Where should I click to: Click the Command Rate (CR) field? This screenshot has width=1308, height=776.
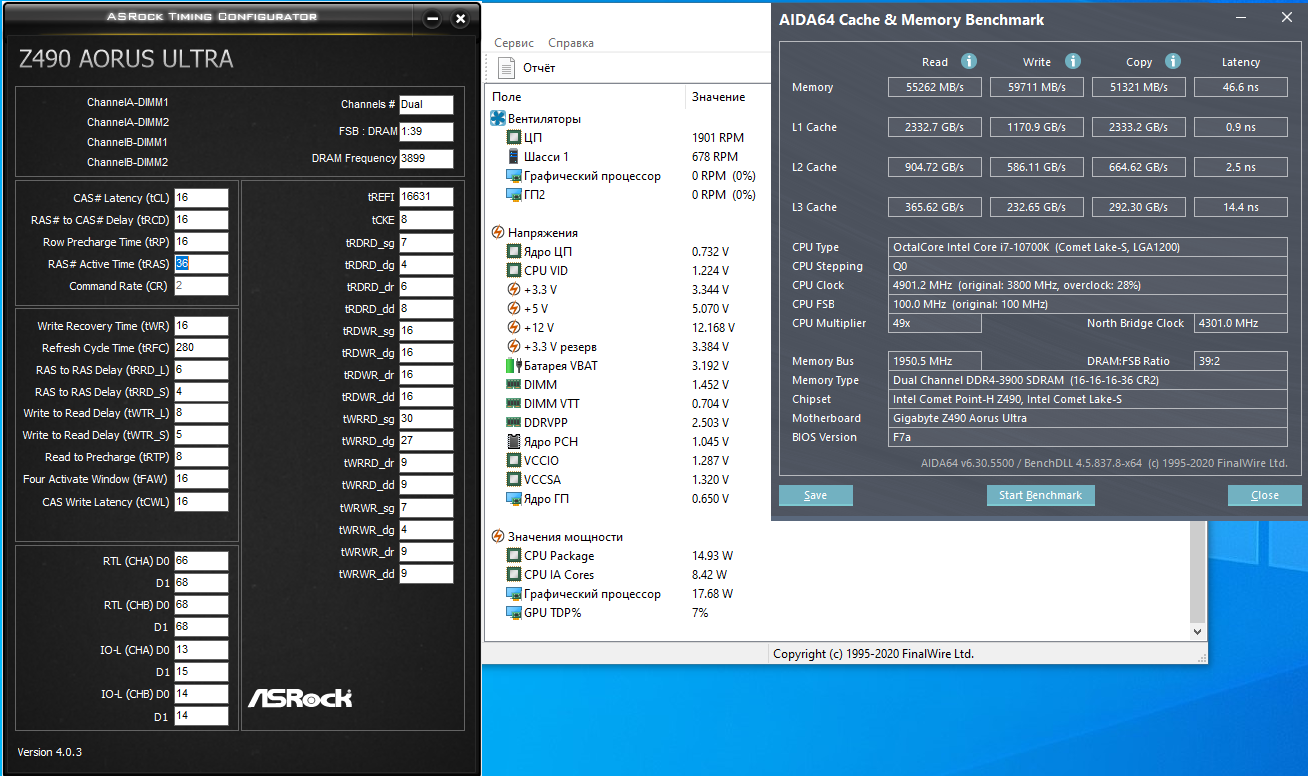201,286
